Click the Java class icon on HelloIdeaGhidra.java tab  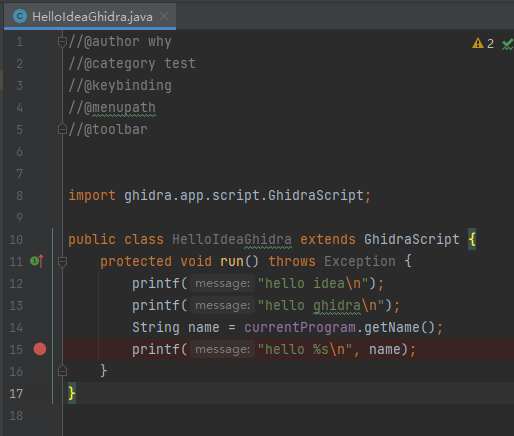20,16
